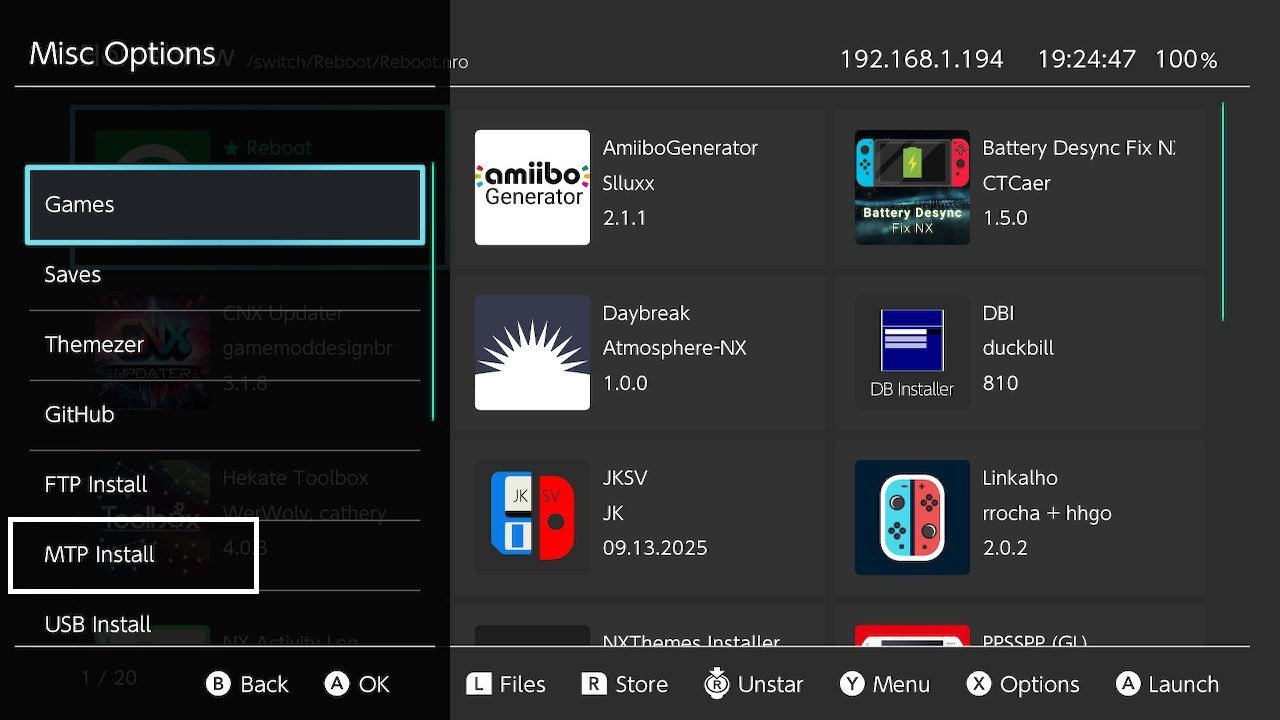Viewport: 1280px width, 720px height.
Task: Click version 1.5.0 under CTCaer
Action: pos(1005,218)
